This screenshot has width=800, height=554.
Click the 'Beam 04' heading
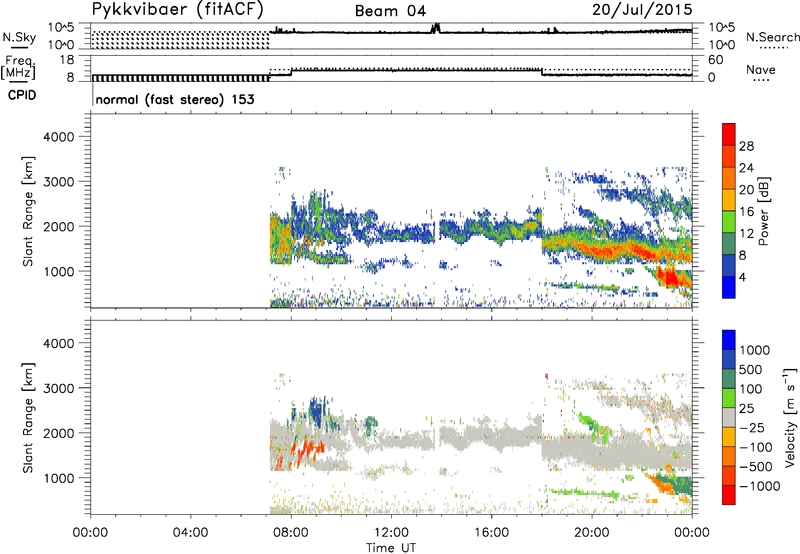tap(391, 11)
